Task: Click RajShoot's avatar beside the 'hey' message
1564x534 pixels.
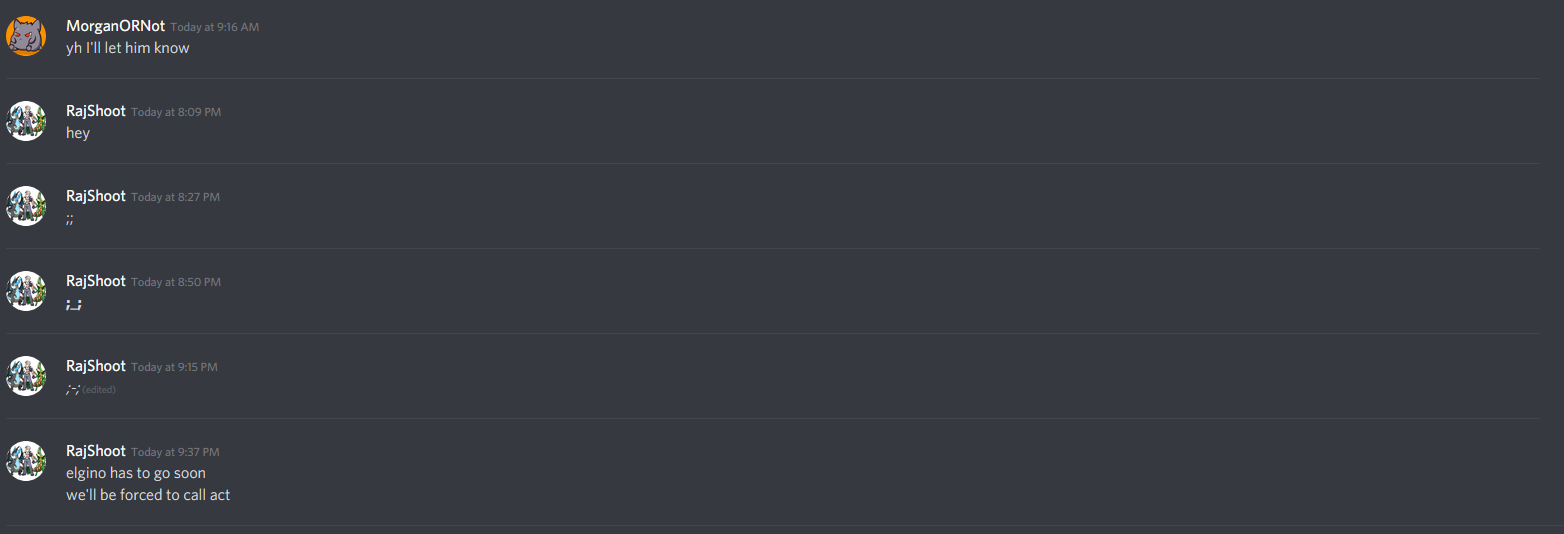Action: click(x=25, y=121)
